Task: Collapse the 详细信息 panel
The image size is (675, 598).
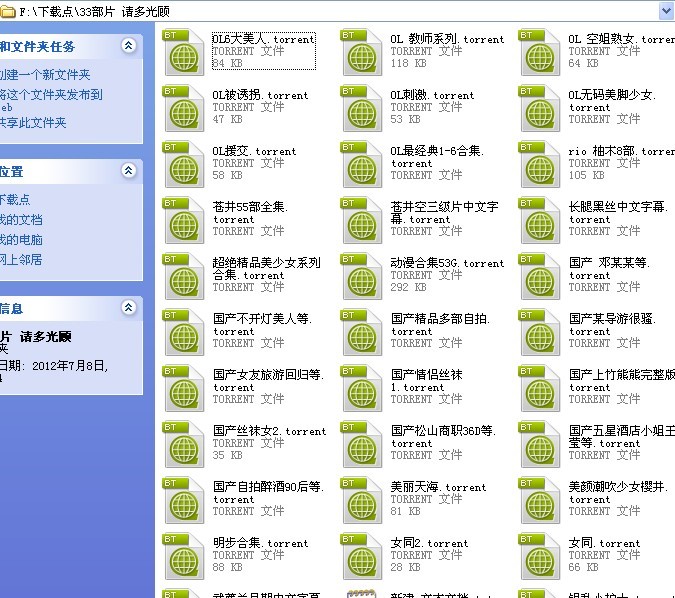Action: [x=128, y=307]
